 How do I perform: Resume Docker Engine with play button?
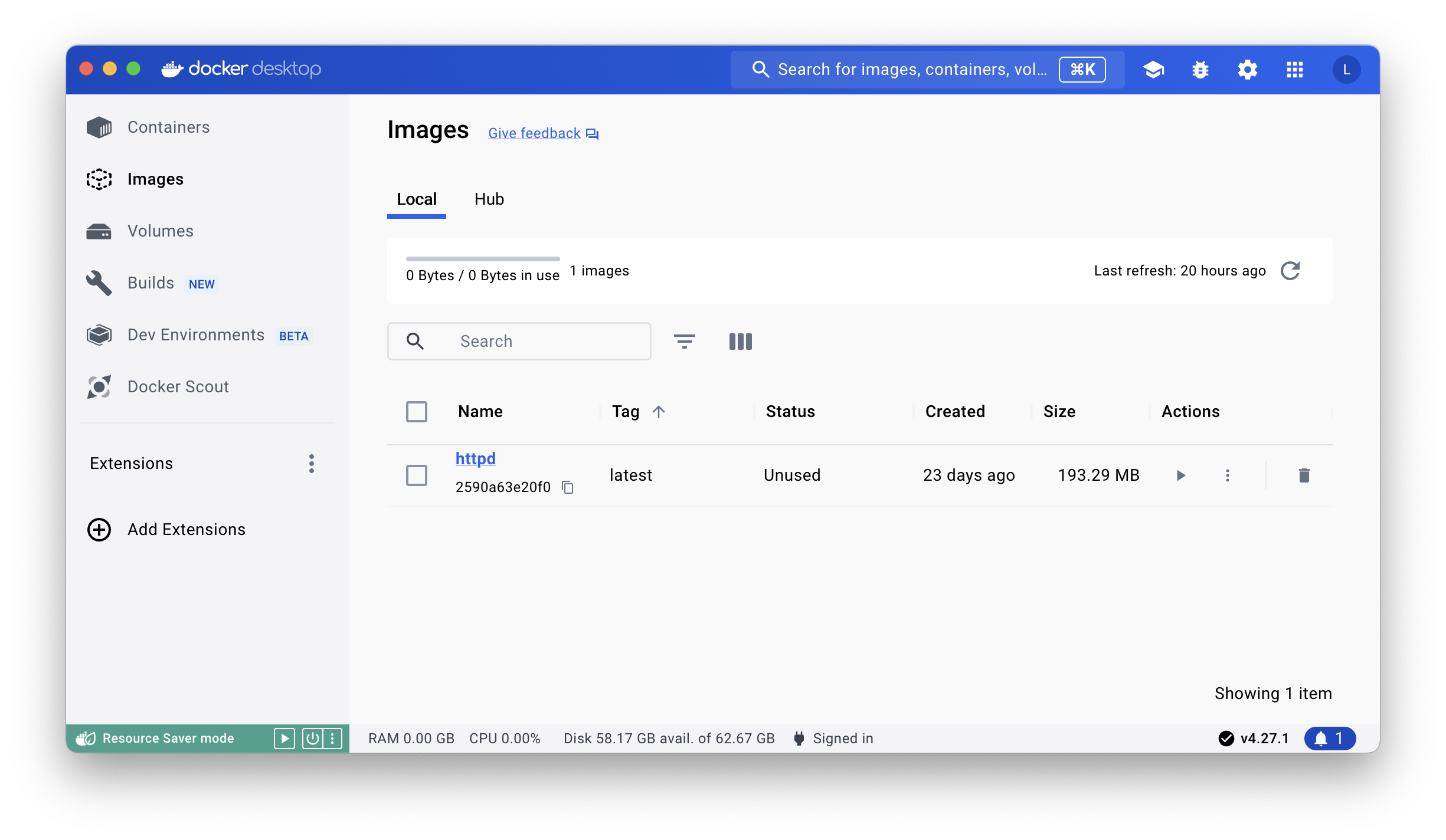point(284,739)
